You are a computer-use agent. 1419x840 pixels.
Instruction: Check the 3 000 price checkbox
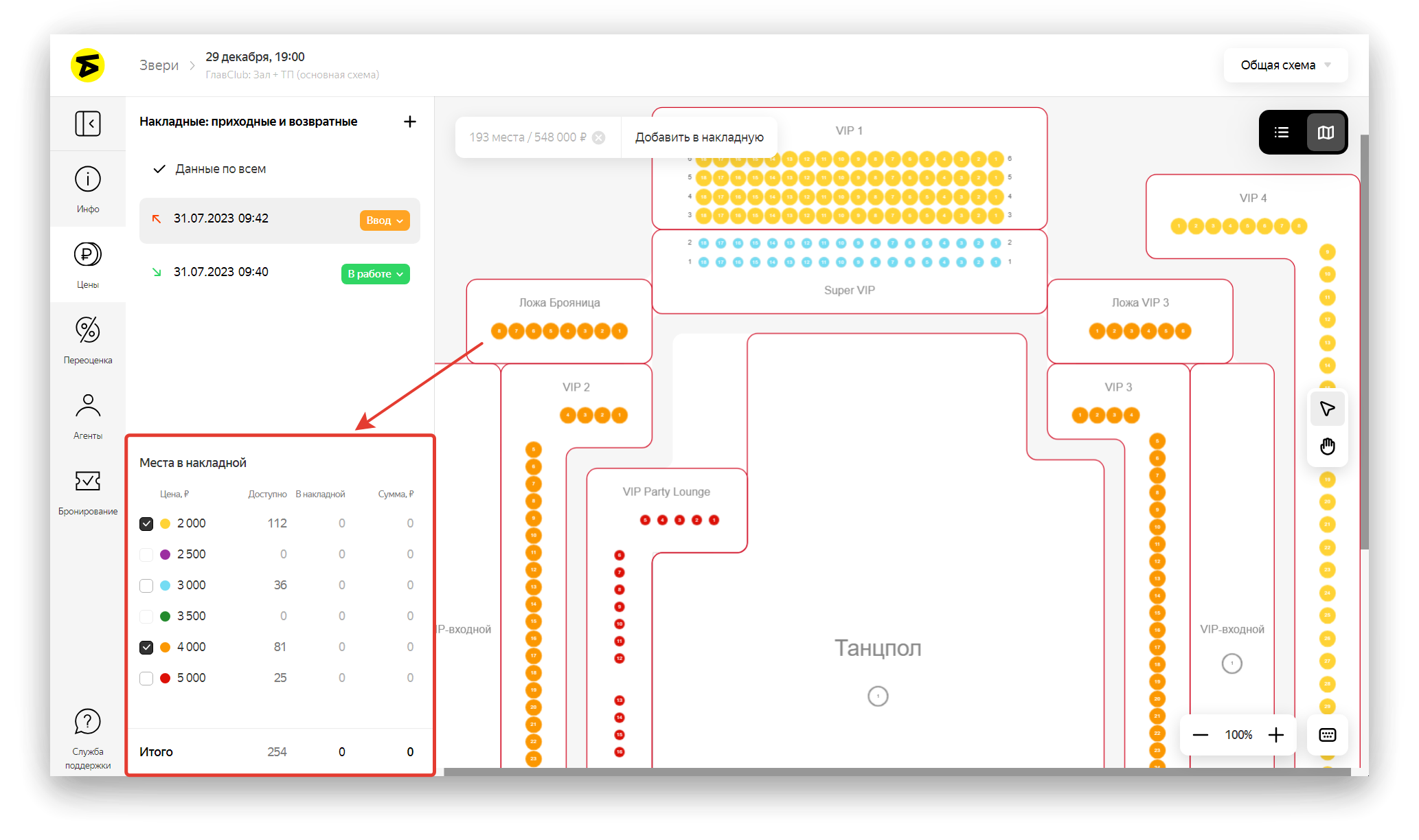pyautogui.click(x=146, y=586)
